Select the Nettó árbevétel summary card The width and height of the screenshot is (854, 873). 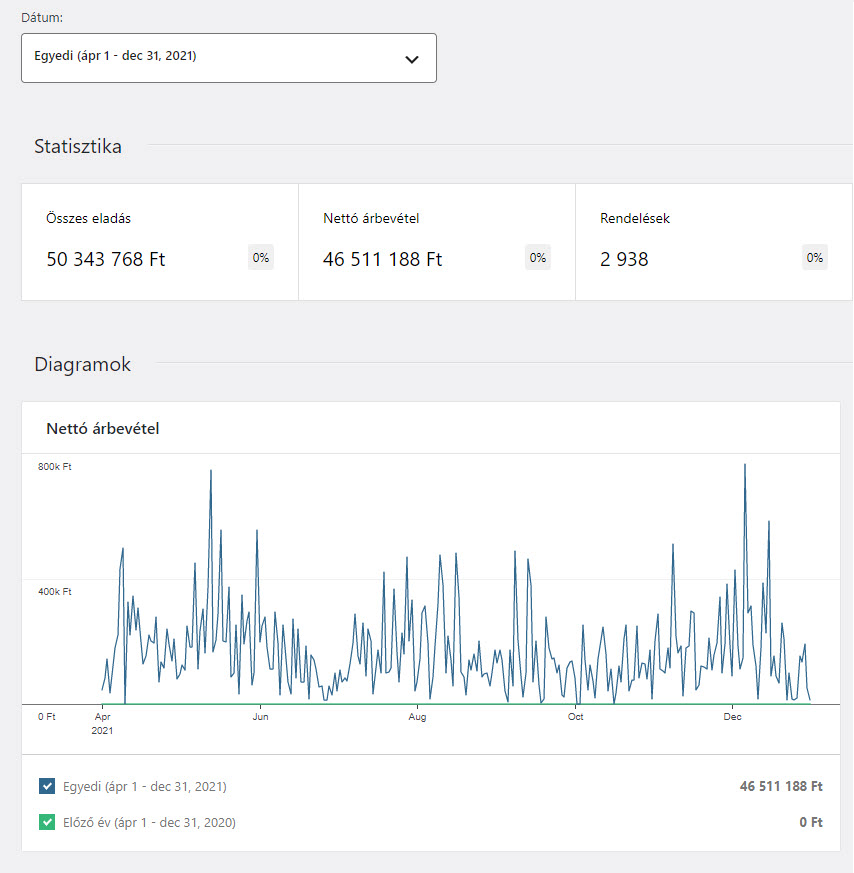[436, 241]
